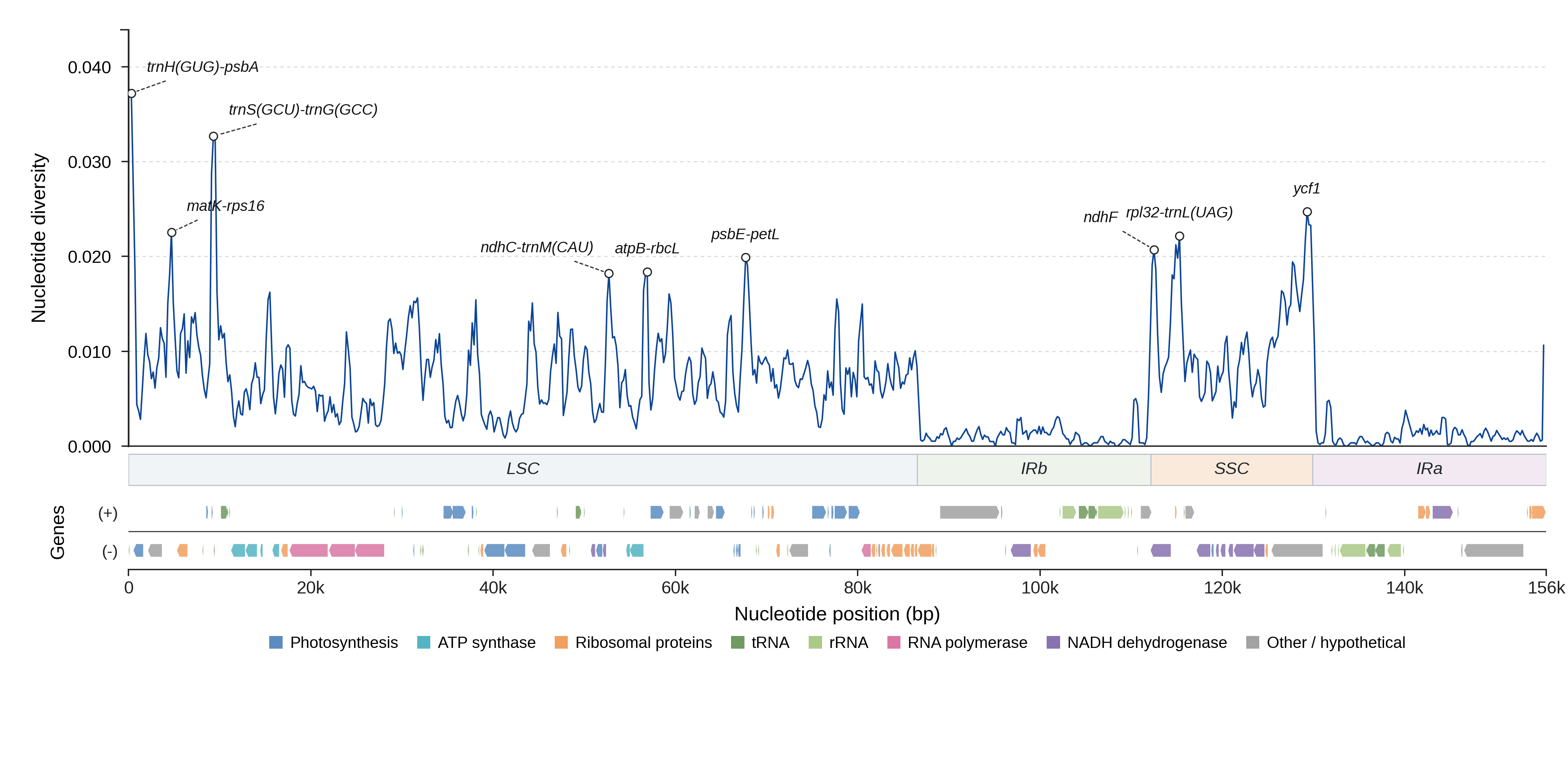Image resolution: width=1568 pixels, height=763 pixels.
Task: Select the '40k' x-axis tick label
Action: coord(493,588)
